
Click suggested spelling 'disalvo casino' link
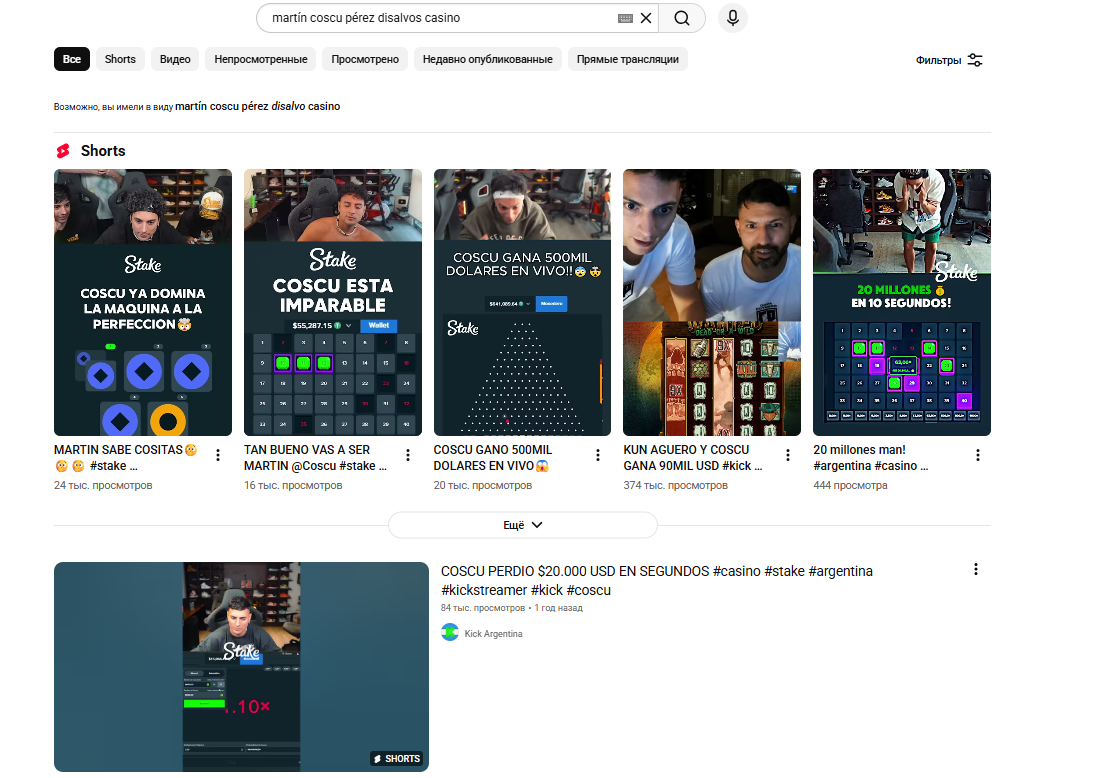tap(257, 106)
